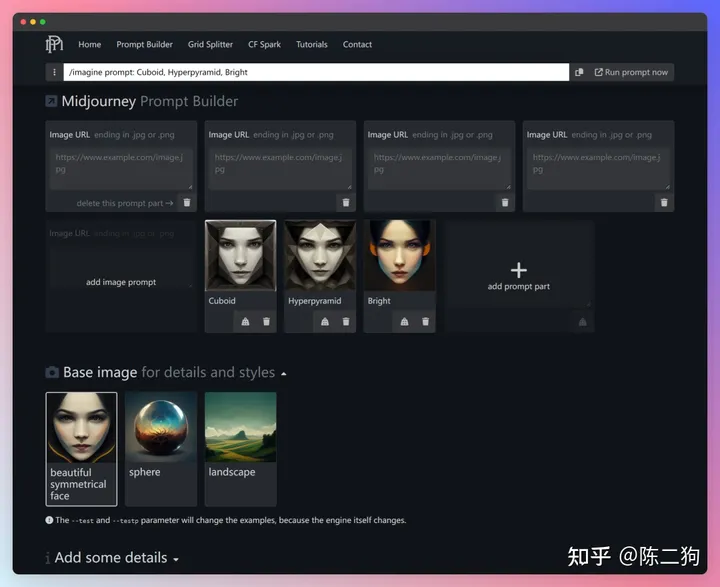This screenshot has width=720, height=587.
Task: Choose the landscape base image
Action: tap(241, 449)
